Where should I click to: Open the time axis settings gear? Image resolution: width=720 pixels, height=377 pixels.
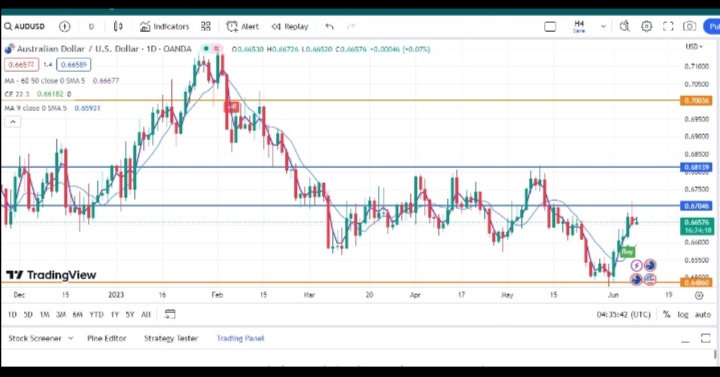699,295
